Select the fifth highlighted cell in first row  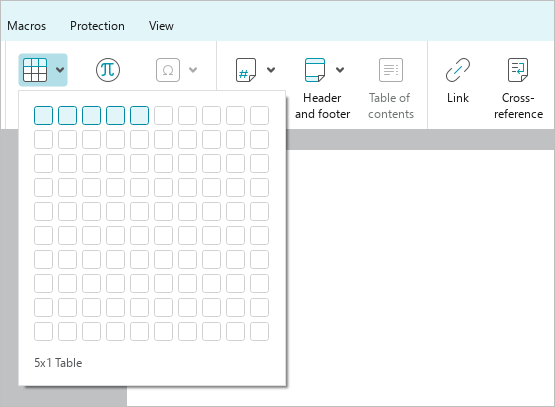point(139,115)
